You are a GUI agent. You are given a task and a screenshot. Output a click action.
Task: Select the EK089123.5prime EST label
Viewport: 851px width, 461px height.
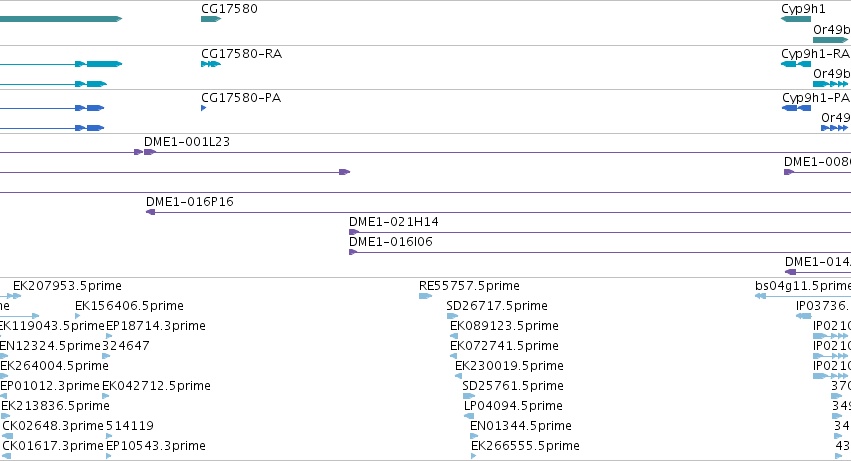click(504, 326)
